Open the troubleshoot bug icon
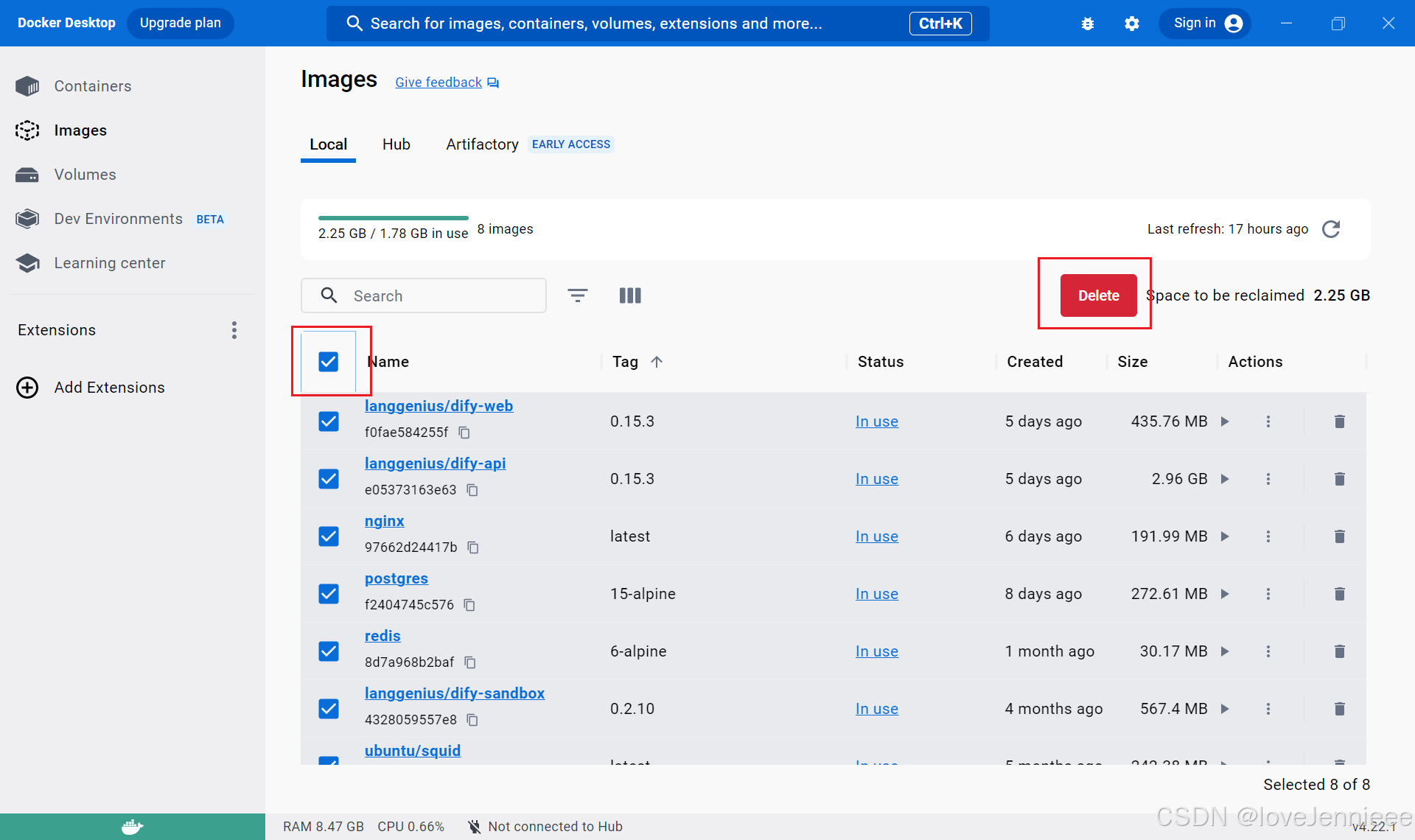The width and height of the screenshot is (1415, 840). [x=1088, y=24]
